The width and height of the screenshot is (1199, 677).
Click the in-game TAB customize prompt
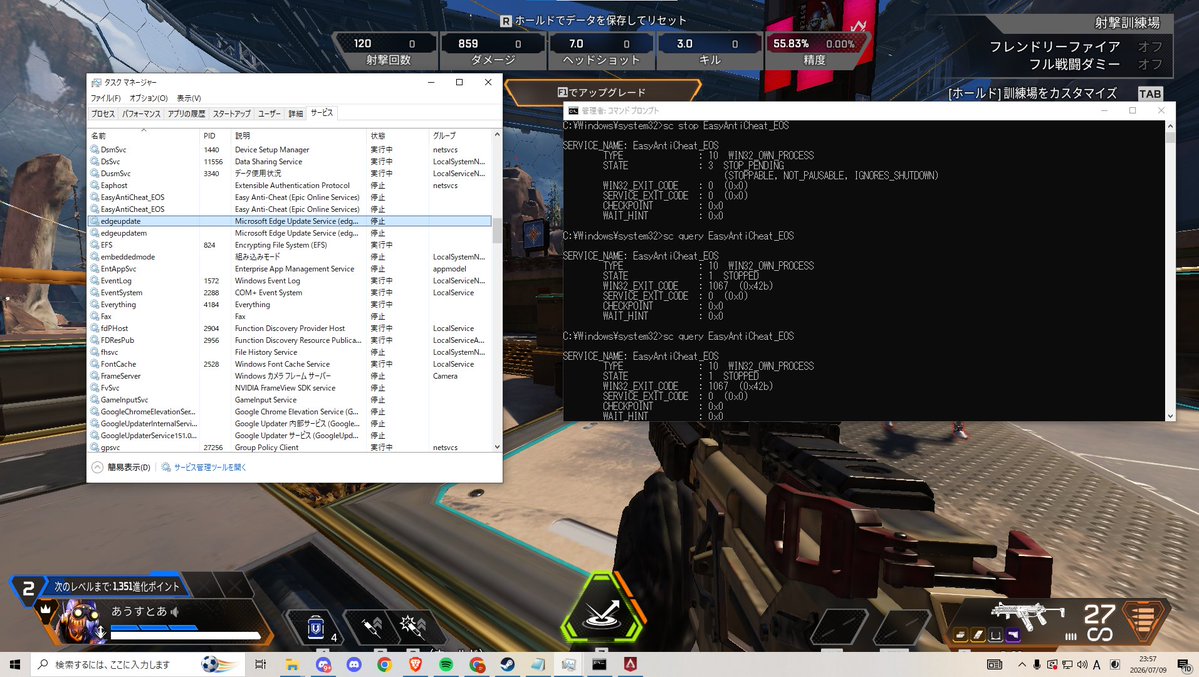(x=1149, y=93)
